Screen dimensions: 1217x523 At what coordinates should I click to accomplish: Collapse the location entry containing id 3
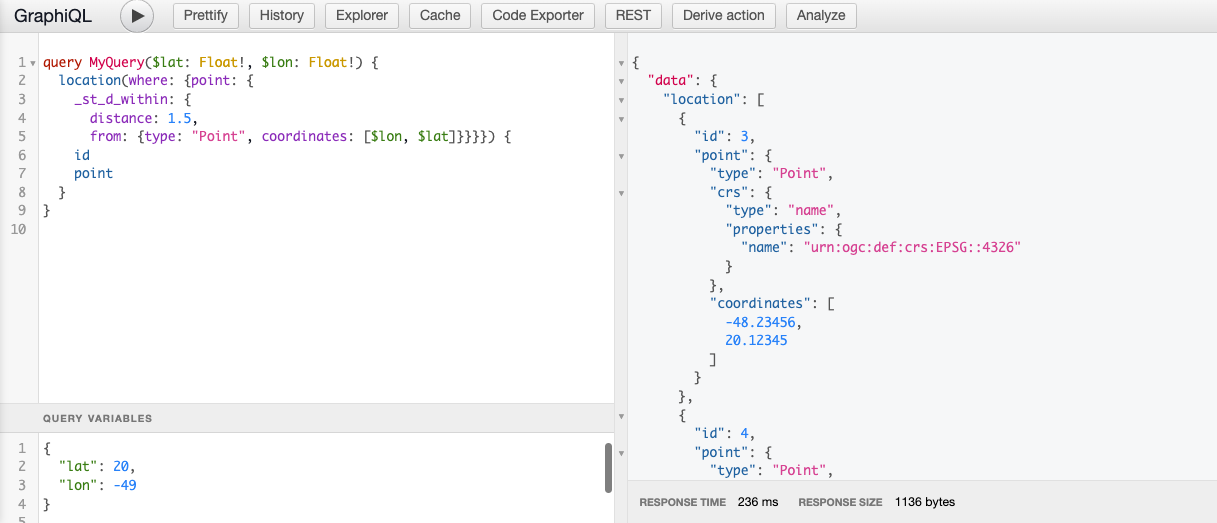click(621, 119)
